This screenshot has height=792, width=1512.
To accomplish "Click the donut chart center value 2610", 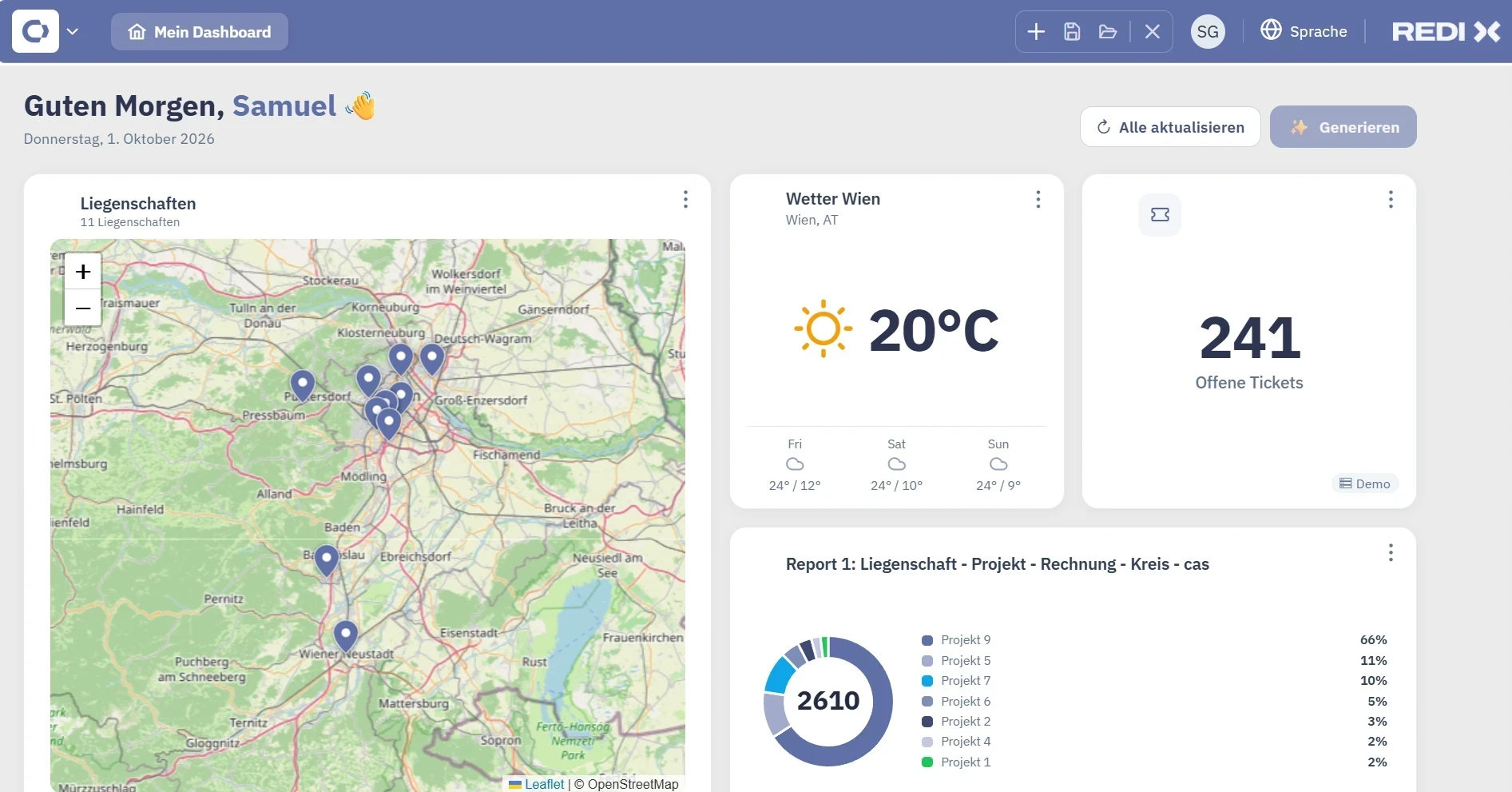I will point(828,700).
